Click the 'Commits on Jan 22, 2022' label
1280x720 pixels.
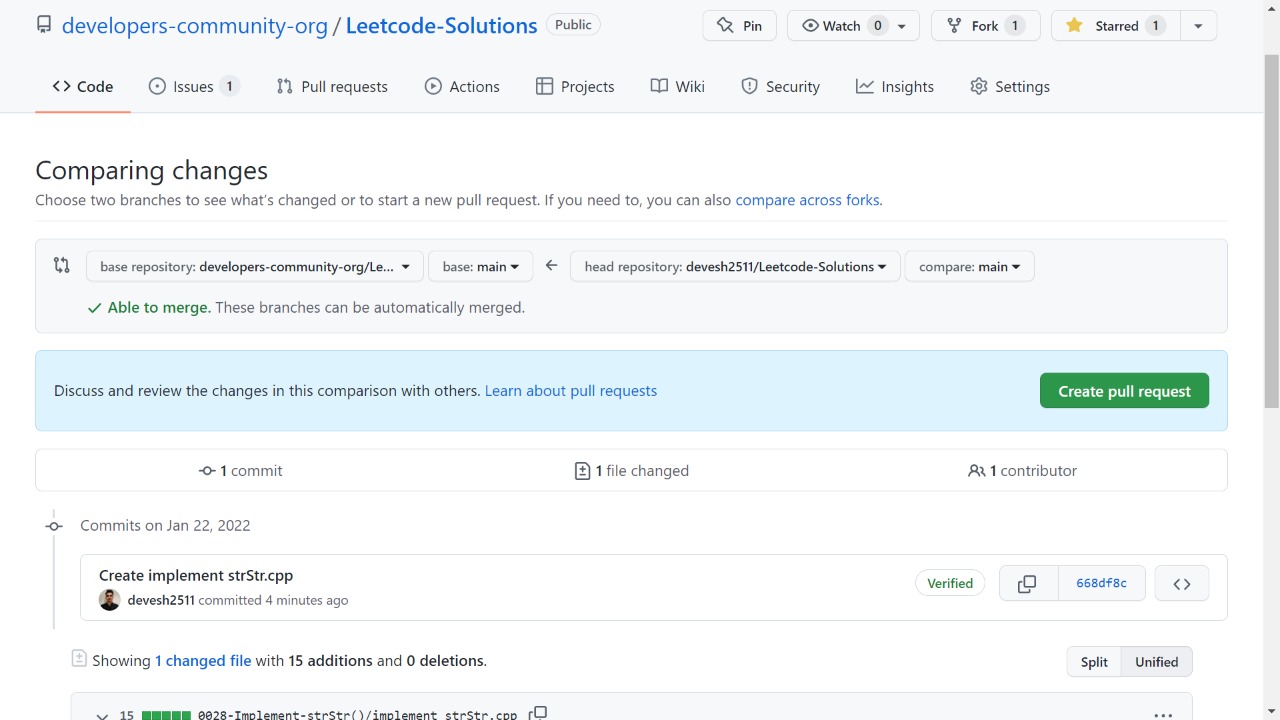(165, 526)
